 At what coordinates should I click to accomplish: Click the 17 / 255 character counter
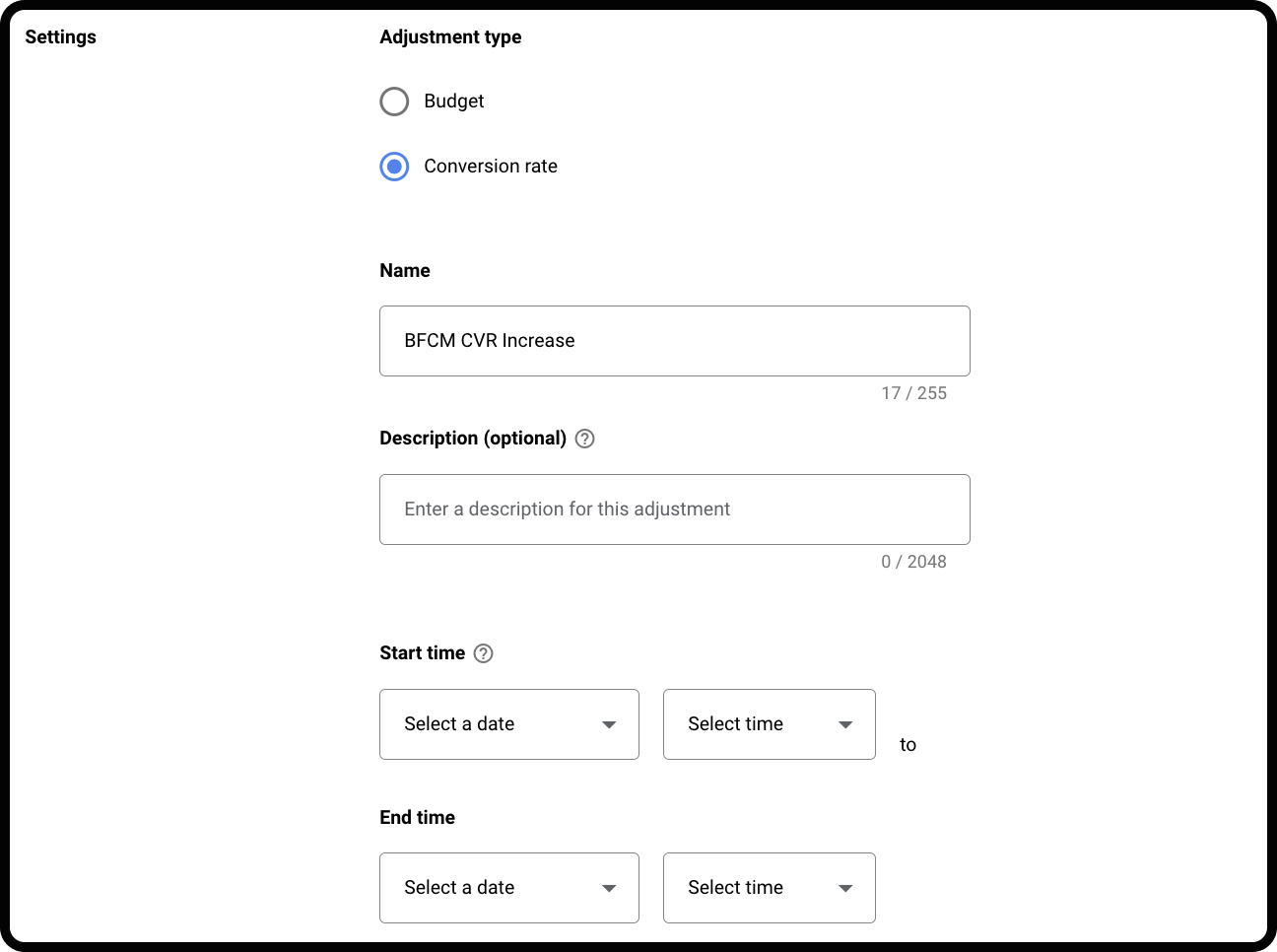tap(913, 393)
